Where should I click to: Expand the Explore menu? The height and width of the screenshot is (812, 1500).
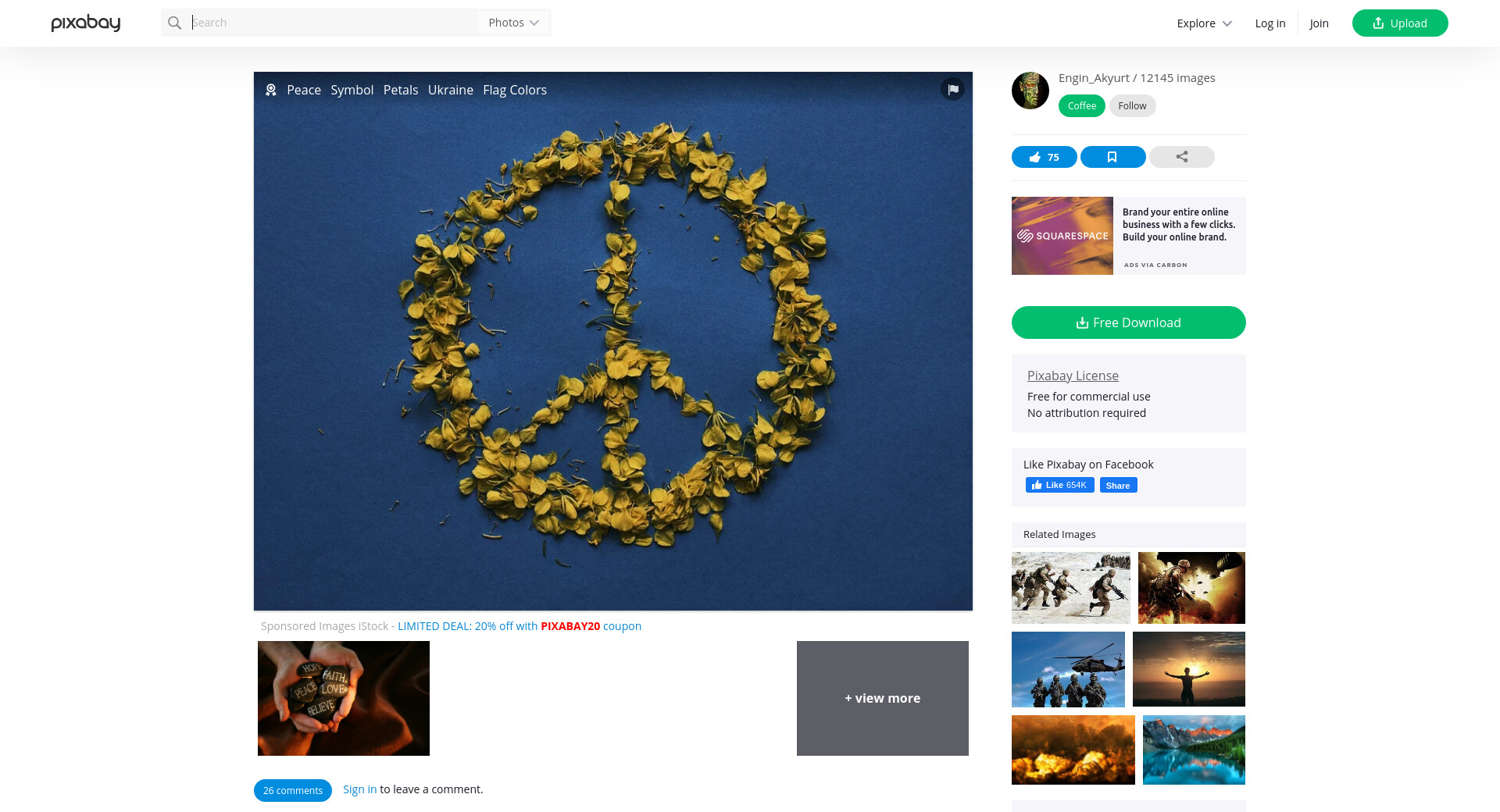(1205, 23)
